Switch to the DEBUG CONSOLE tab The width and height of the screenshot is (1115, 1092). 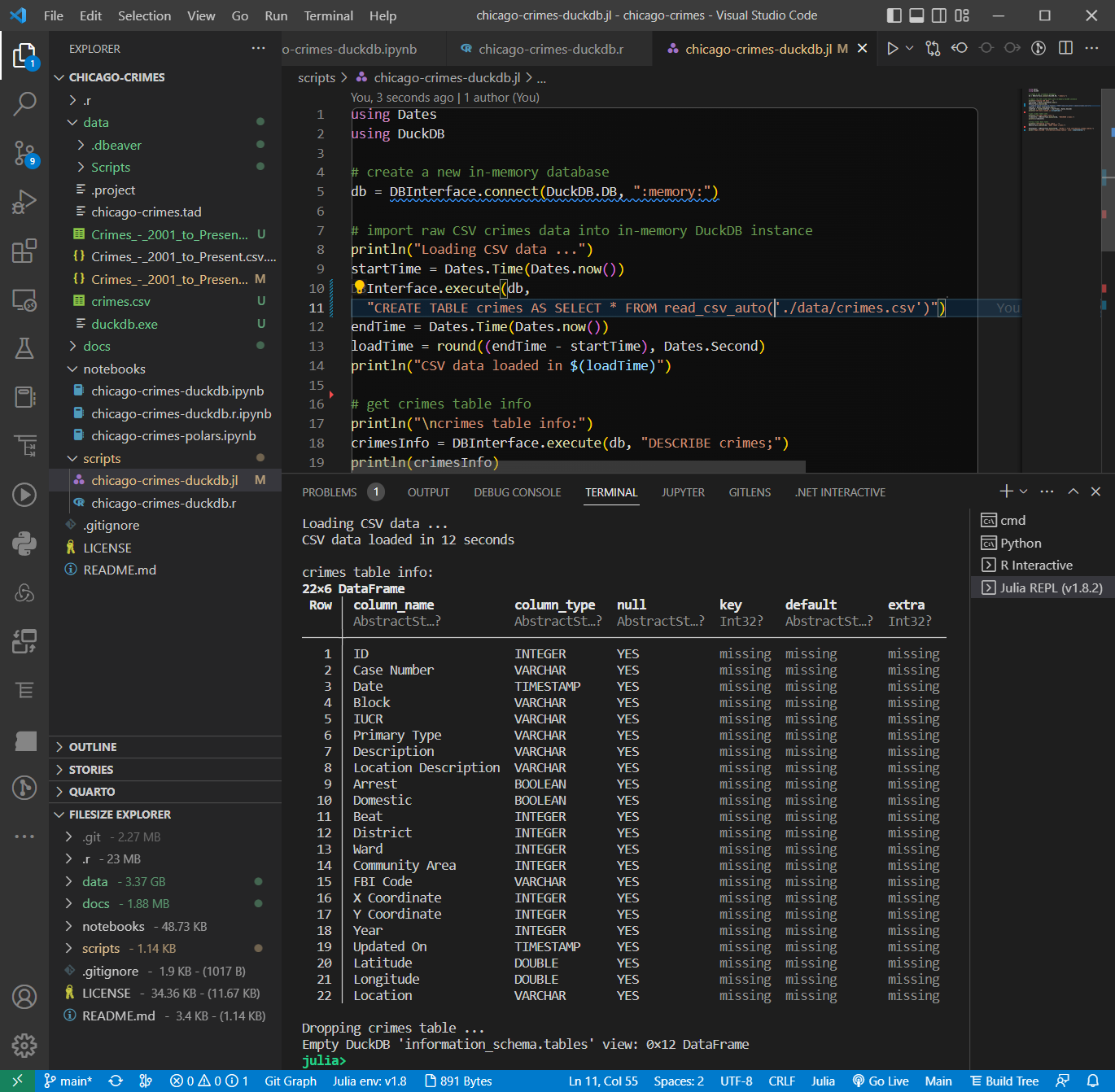coord(517,492)
